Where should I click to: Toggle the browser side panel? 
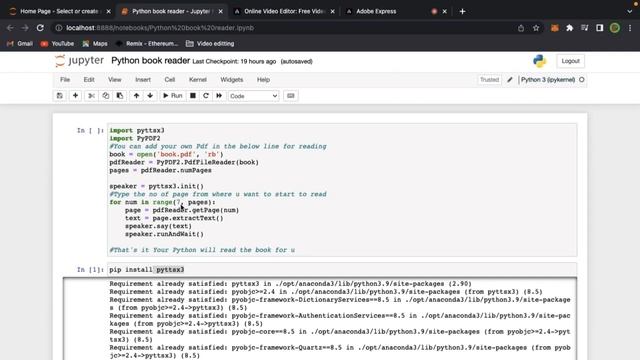click(x=600, y=28)
